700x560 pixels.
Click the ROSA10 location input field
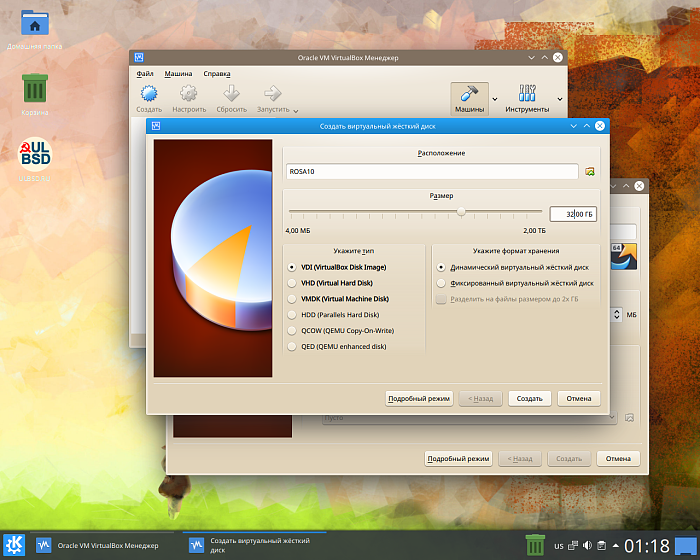tap(432, 171)
